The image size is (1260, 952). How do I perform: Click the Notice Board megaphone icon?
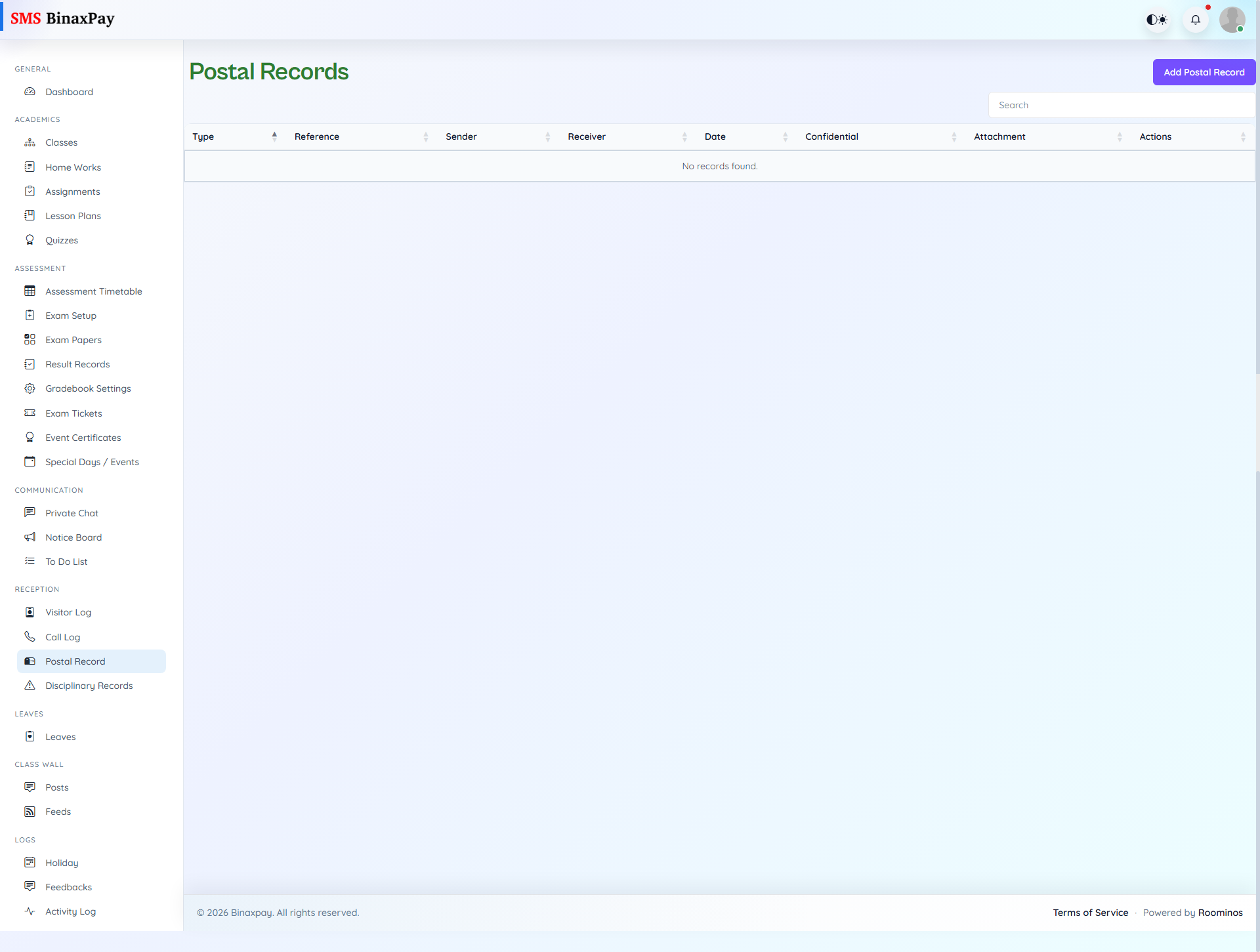click(x=30, y=537)
